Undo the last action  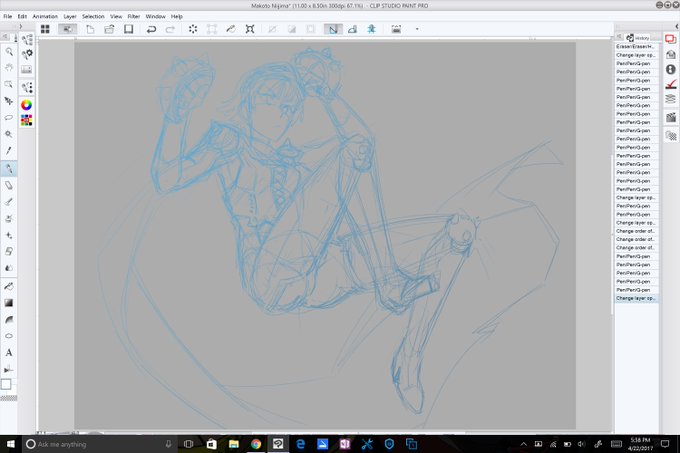(x=151, y=29)
